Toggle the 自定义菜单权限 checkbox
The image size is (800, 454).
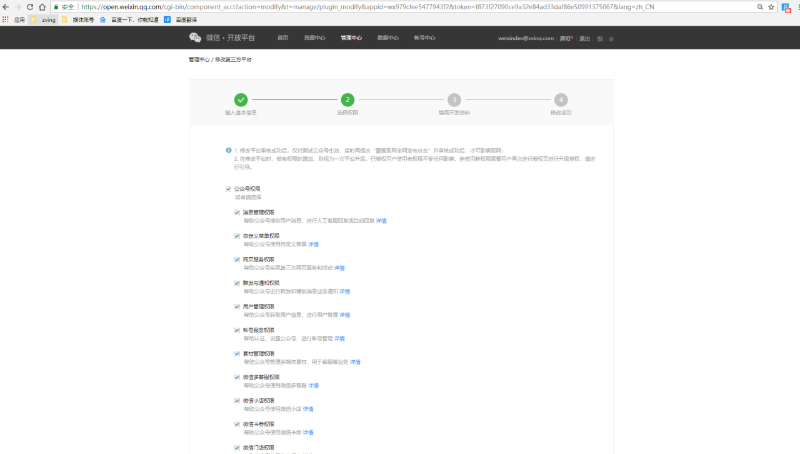click(x=237, y=236)
